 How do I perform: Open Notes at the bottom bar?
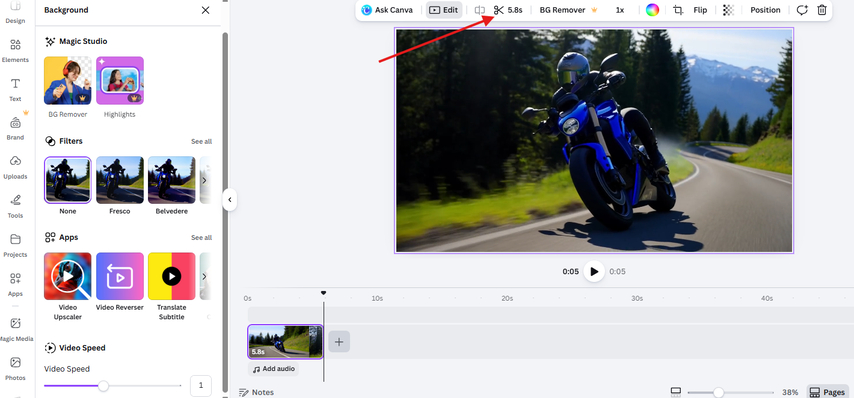[x=257, y=392]
